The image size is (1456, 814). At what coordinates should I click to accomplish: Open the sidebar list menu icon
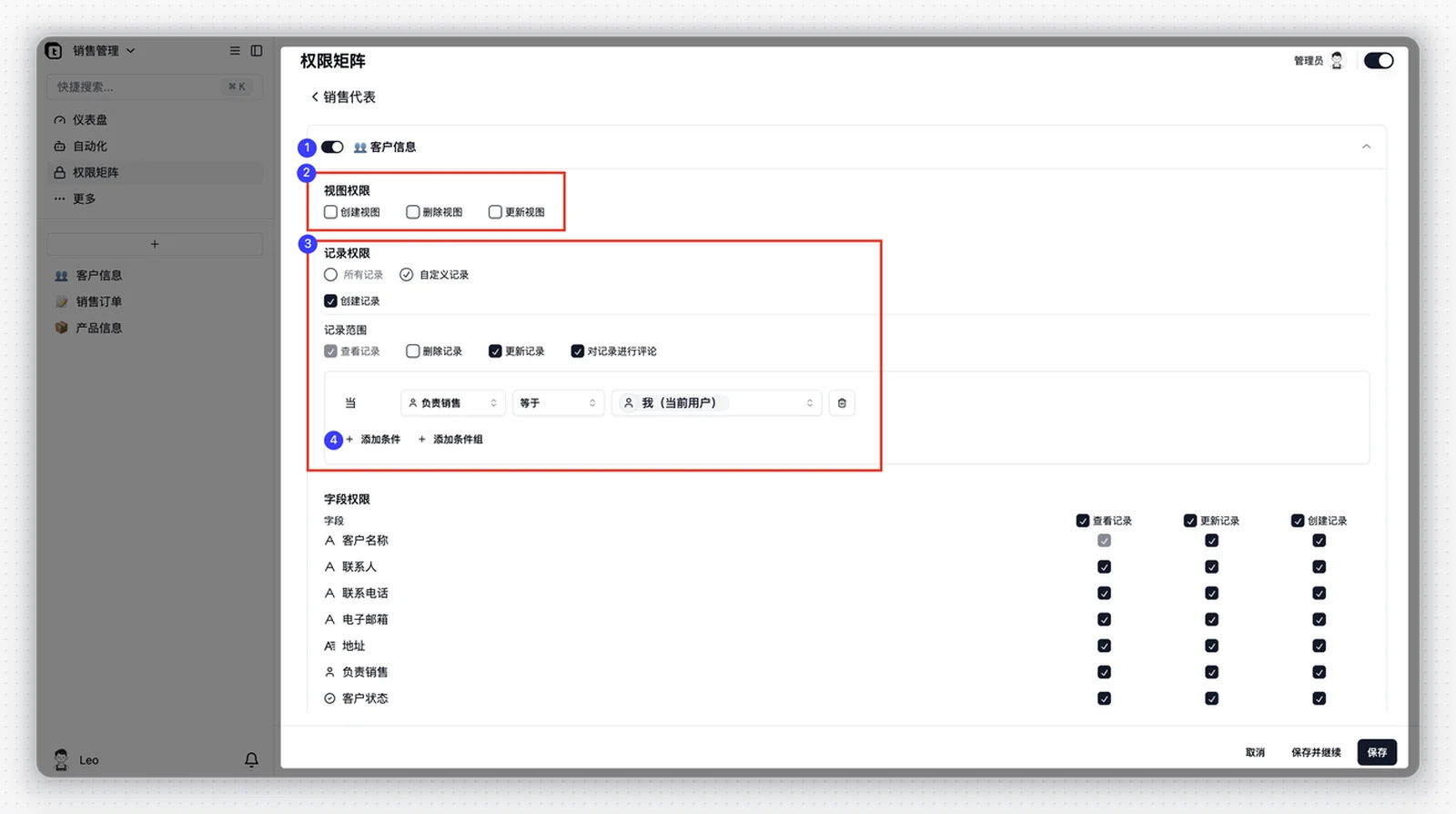pos(235,51)
